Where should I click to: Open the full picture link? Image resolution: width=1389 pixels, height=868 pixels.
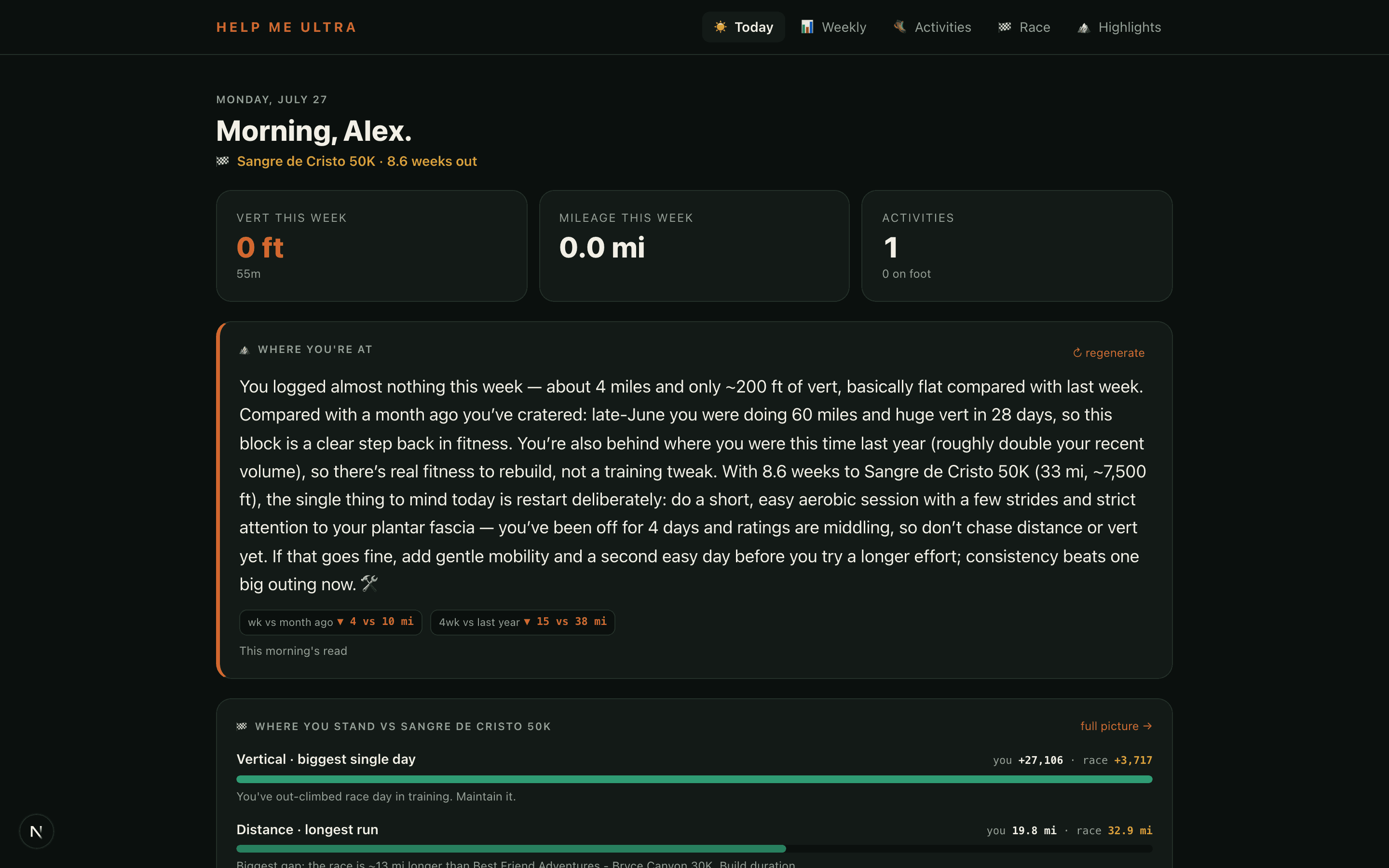(1116, 726)
